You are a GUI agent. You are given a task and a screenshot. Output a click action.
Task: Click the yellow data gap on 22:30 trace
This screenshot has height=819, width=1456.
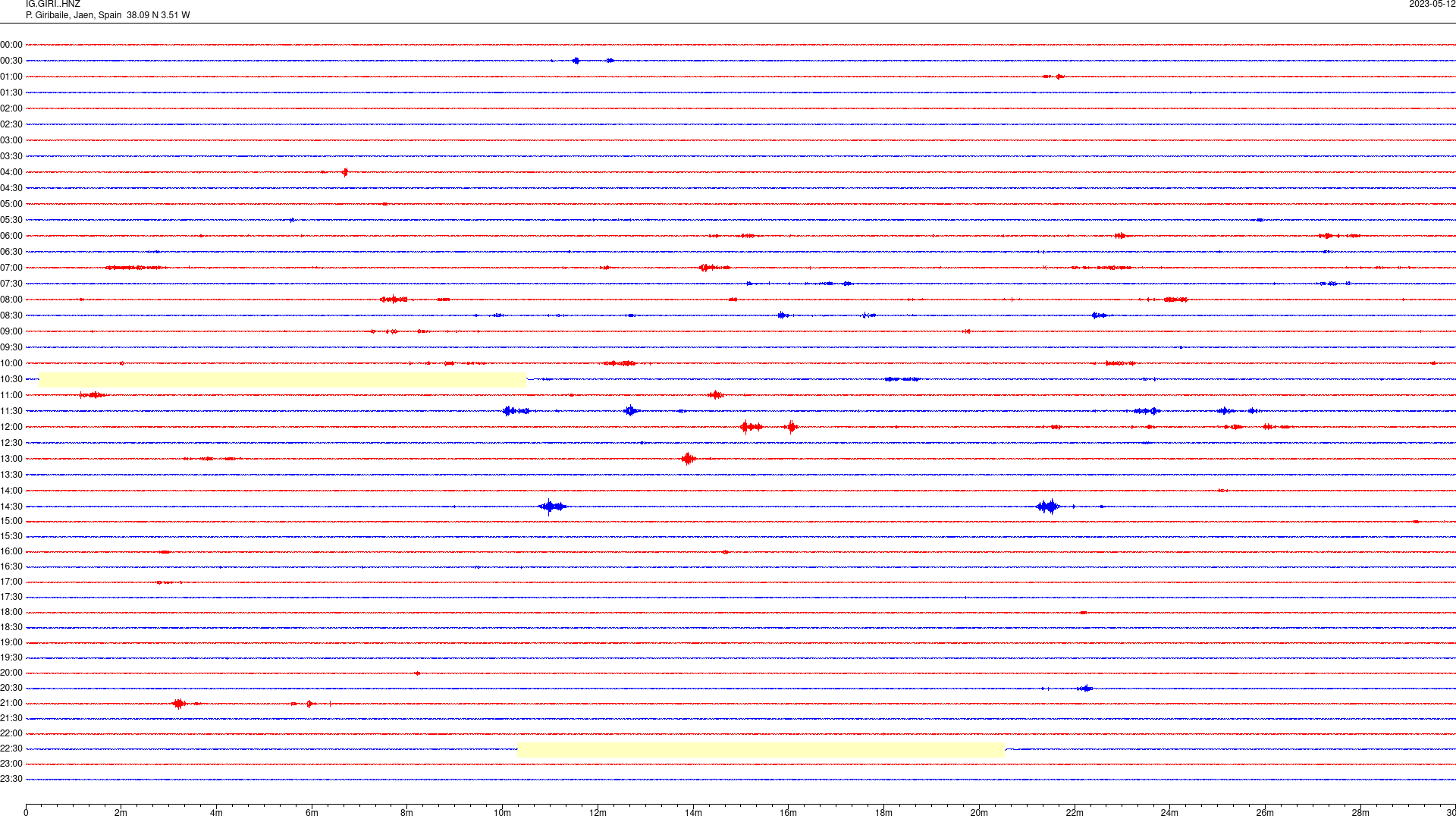click(x=761, y=750)
